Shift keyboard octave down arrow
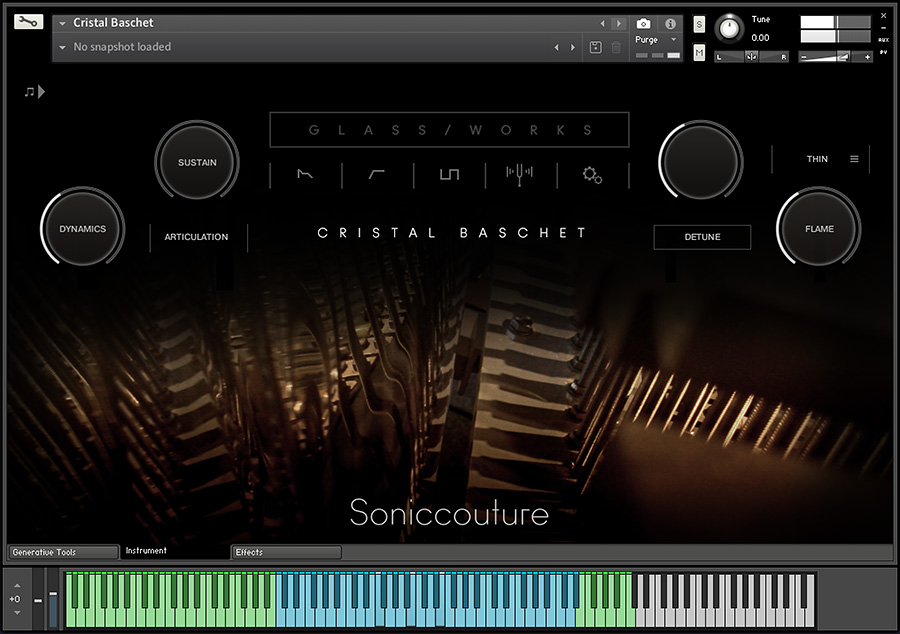The image size is (900, 634). click(x=17, y=613)
